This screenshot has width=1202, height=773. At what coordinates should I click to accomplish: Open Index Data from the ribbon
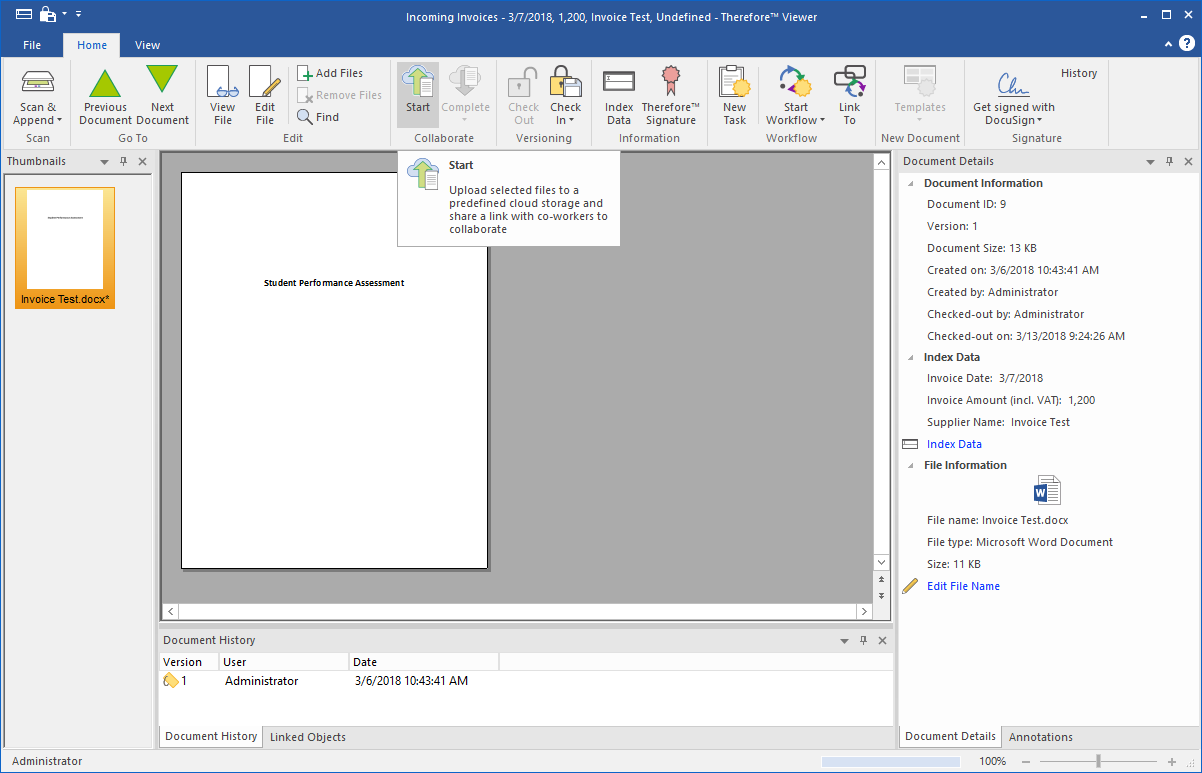click(619, 83)
